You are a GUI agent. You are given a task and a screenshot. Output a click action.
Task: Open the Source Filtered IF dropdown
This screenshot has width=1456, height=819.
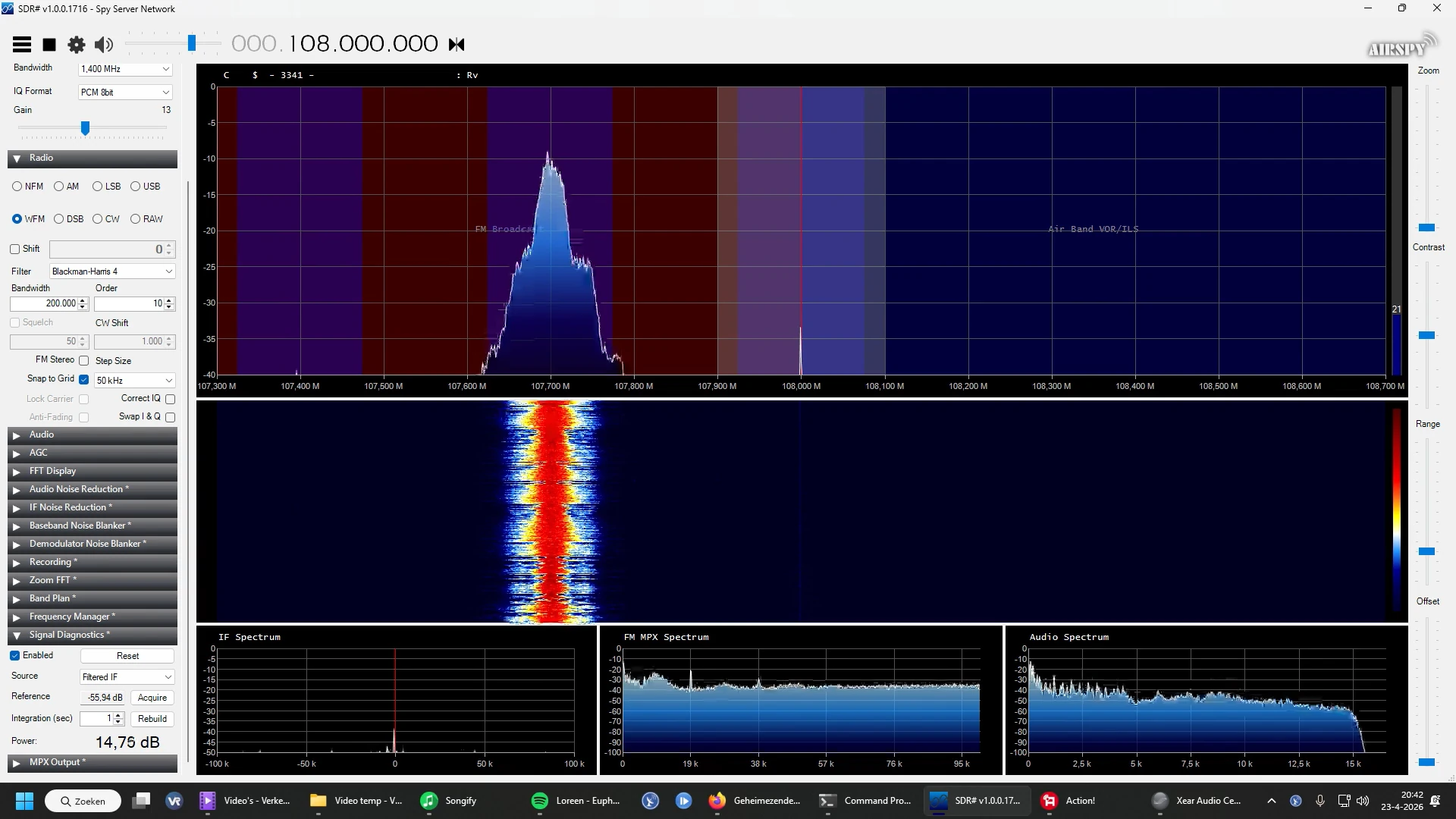coord(127,677)
